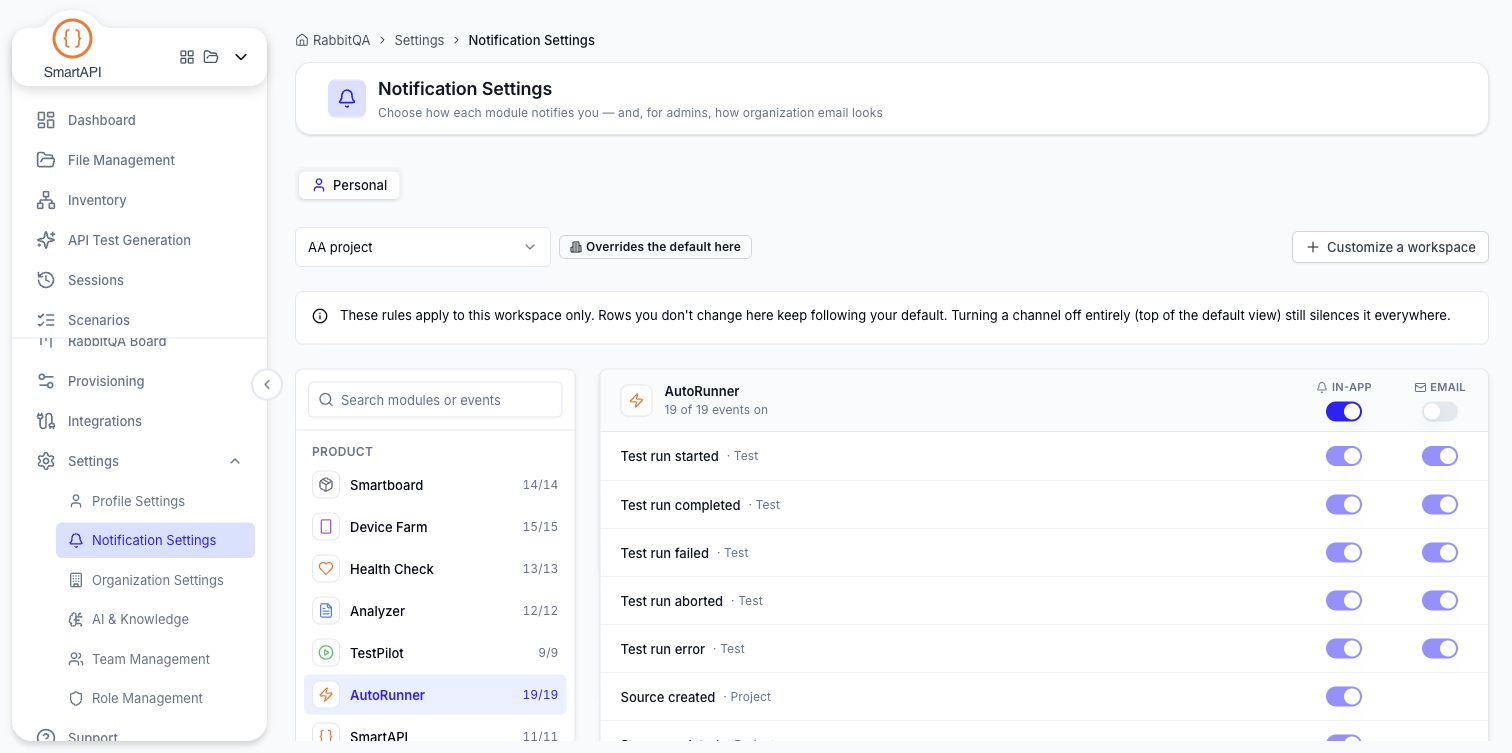Click the Analyzer document icon

tap(326, 611)
